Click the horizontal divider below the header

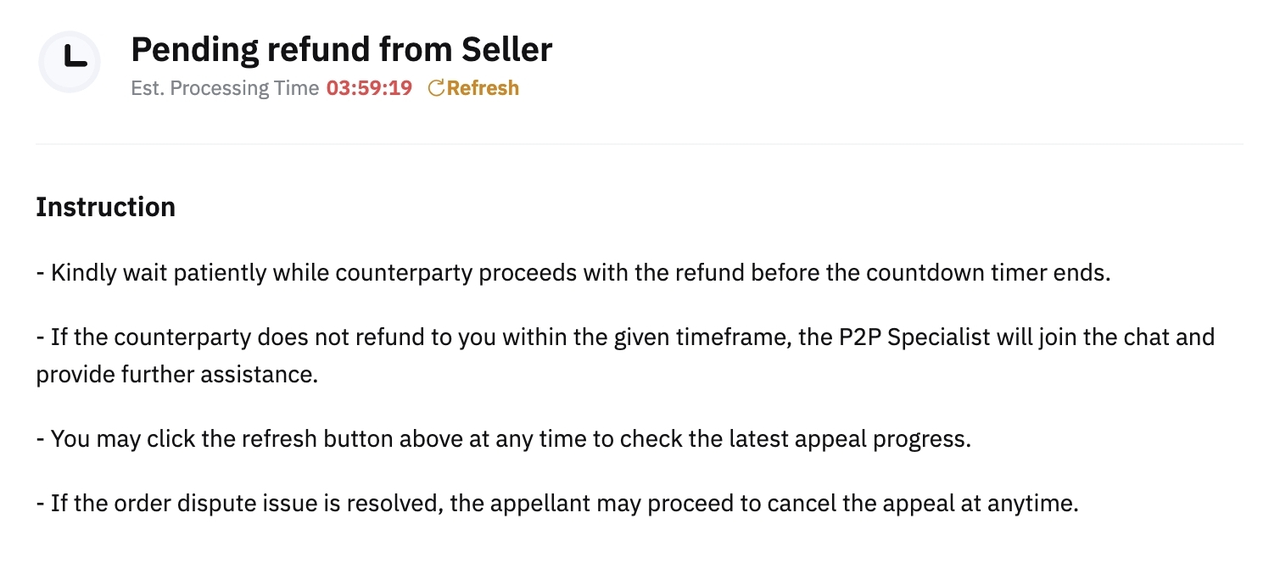(640, 144)
